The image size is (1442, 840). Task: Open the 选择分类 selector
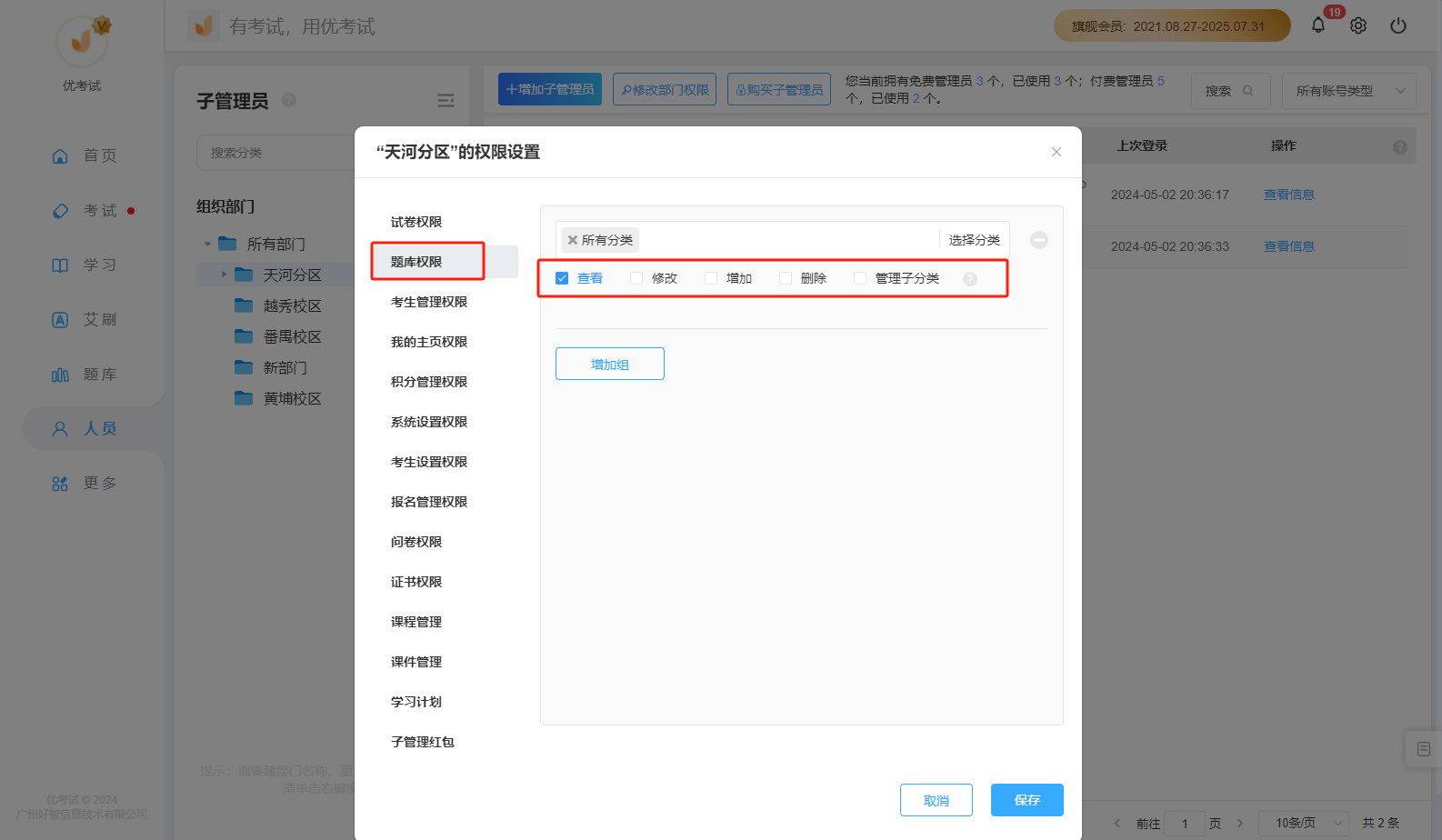(974, 240)
